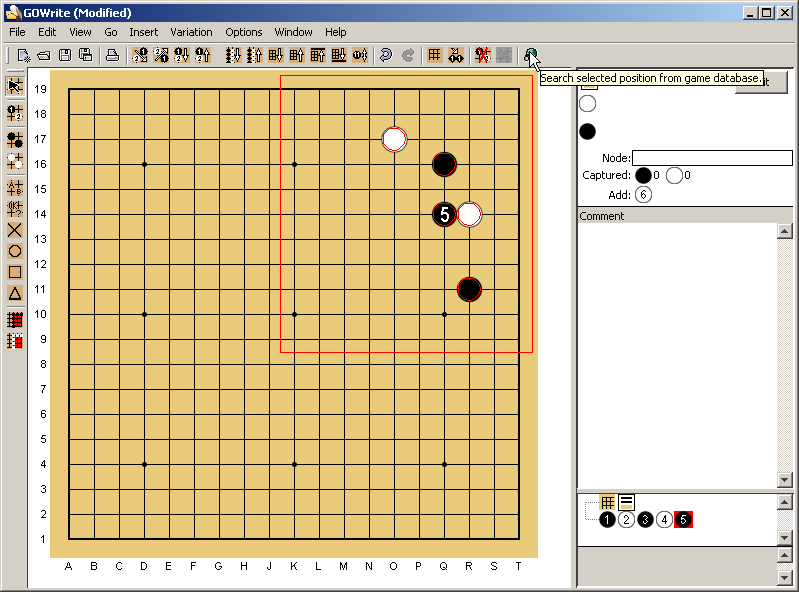799x592 pixels.
Task: Click the black stone numbered 5 on board
Action: pos(444,214)
